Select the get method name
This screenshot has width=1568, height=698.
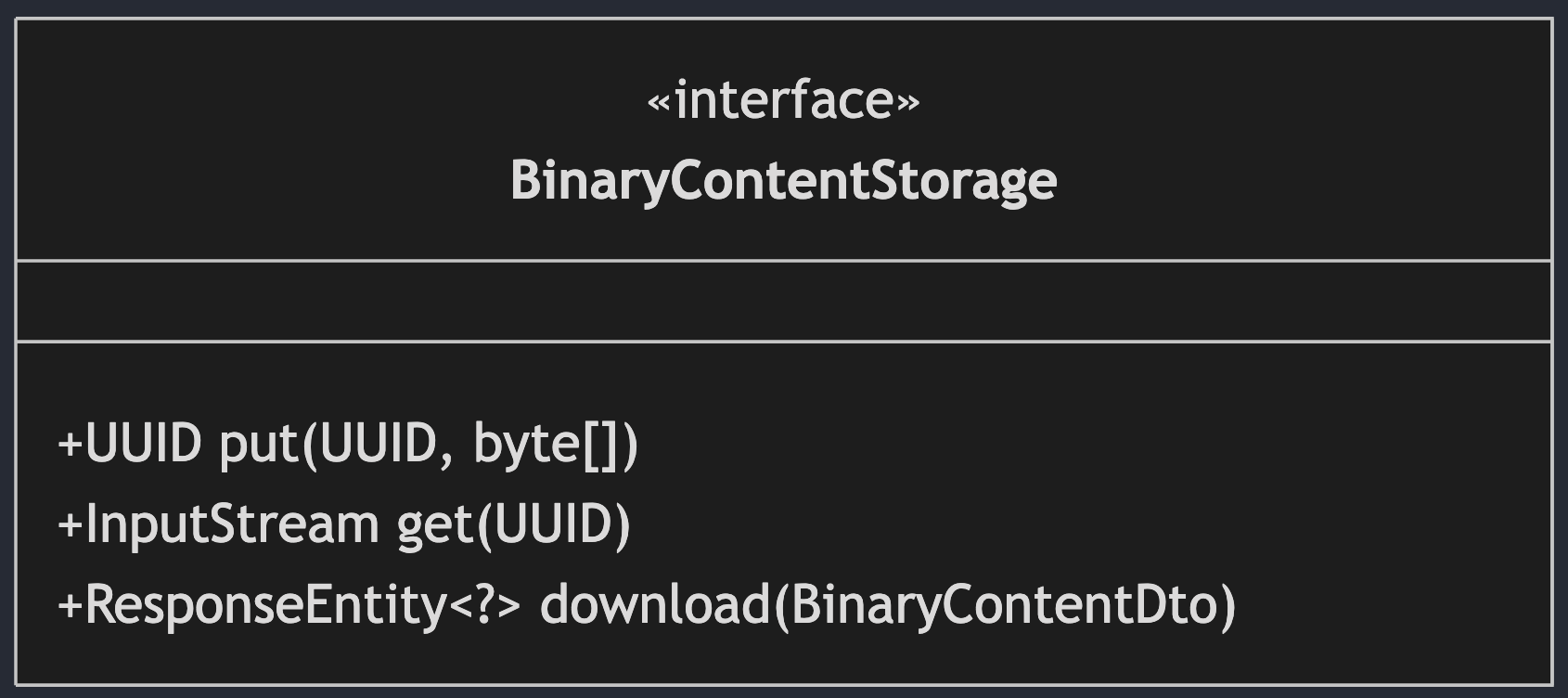point(435,526)
